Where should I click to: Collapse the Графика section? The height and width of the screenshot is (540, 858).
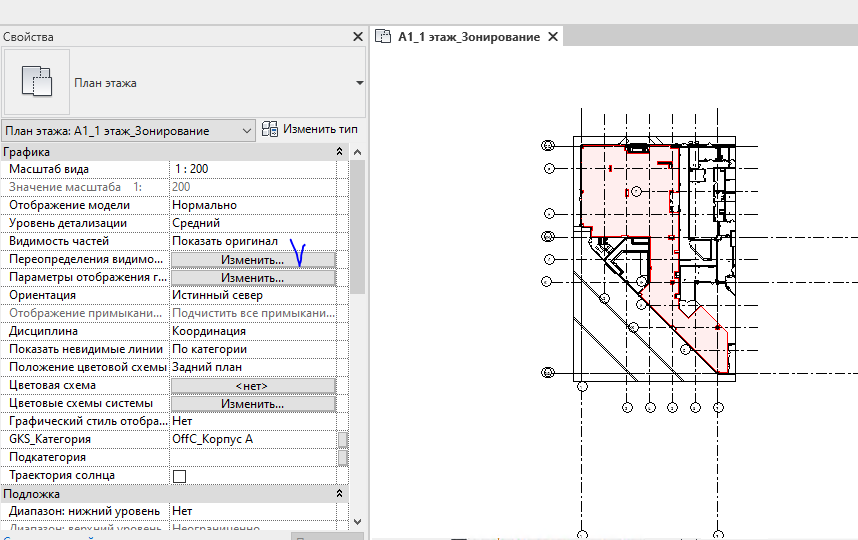pos(340,152)
